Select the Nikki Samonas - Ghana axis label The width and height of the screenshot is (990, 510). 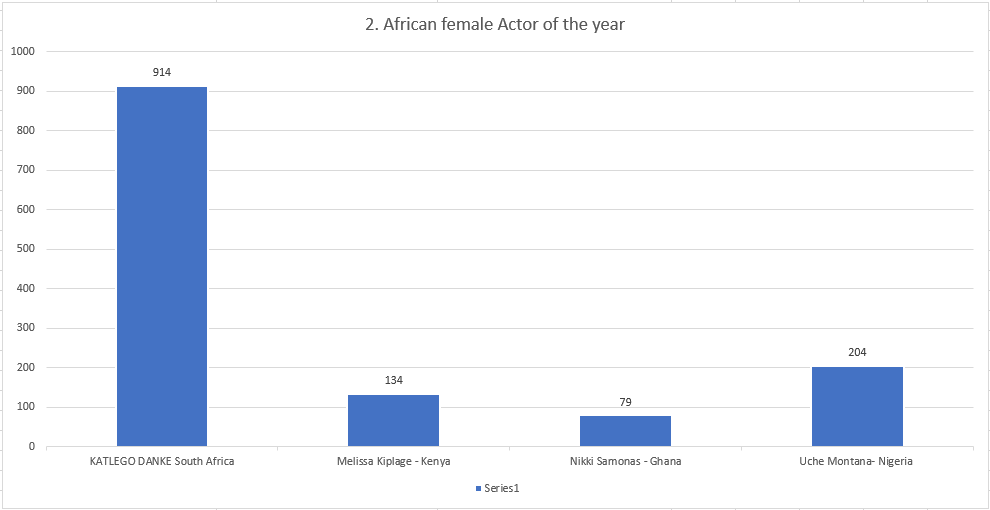pyautogui.click(x=625, y=462)
